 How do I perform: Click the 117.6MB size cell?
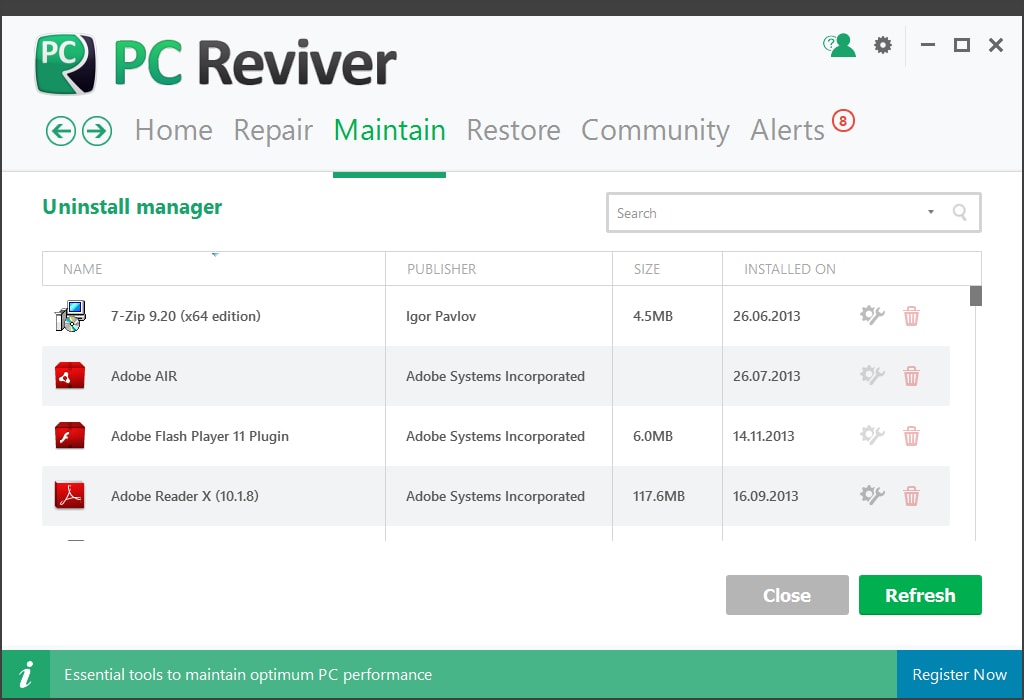coord(658,496)
